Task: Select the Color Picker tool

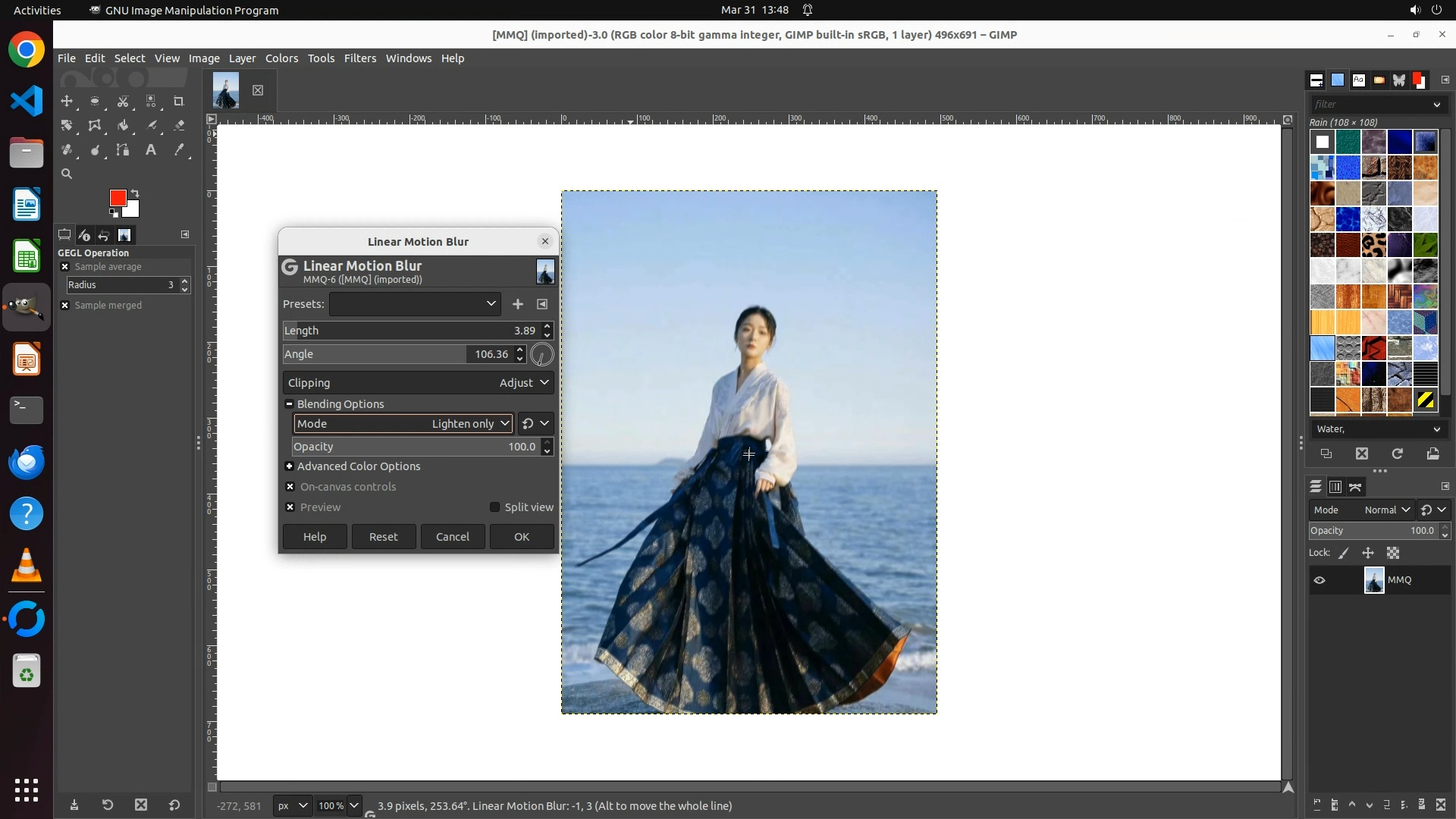Action: [180, 150]
